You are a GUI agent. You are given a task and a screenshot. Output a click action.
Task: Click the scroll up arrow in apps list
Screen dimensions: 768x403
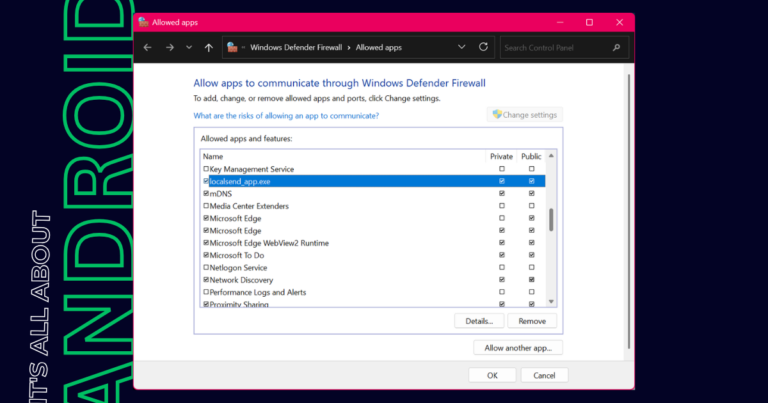tap(551, 156)
